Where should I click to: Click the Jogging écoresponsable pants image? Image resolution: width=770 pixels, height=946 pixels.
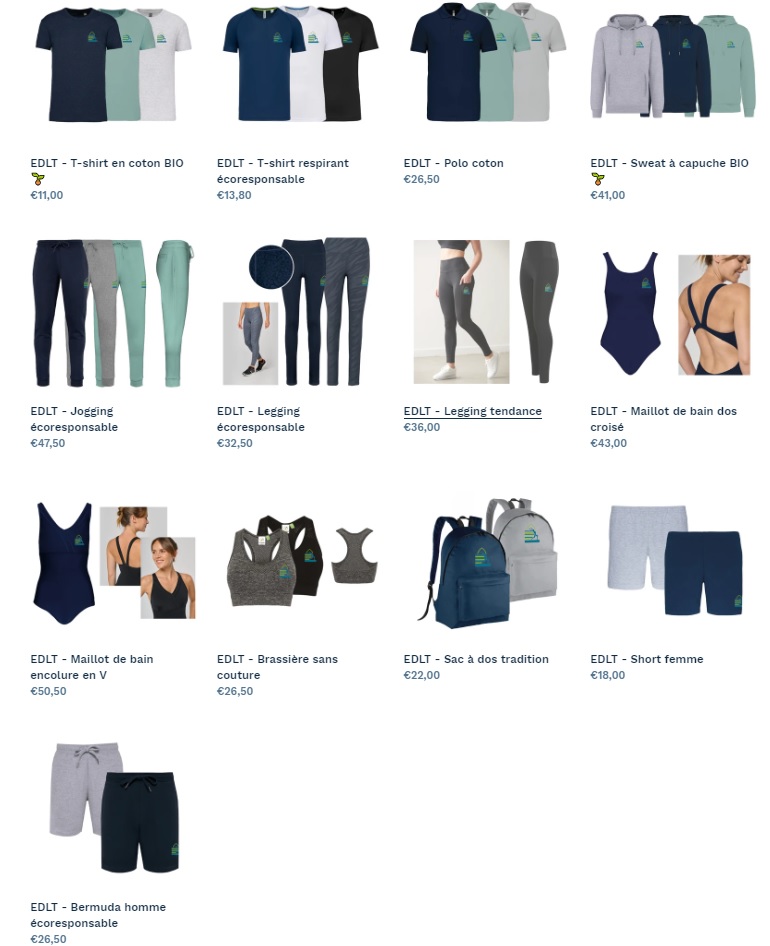point(113,313)
